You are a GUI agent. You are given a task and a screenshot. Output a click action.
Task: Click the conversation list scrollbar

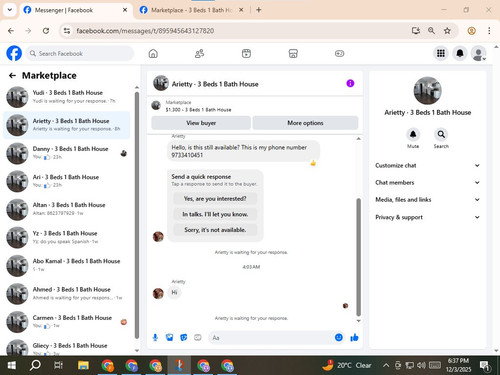(x=137, y=215)
